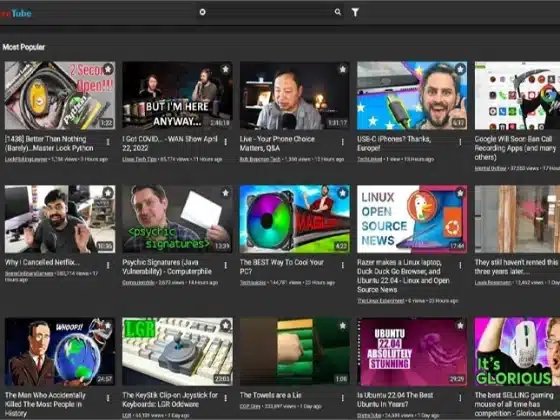Open the TechLinked channel link
Screen dimensions: 560x420
pos(370,159)
